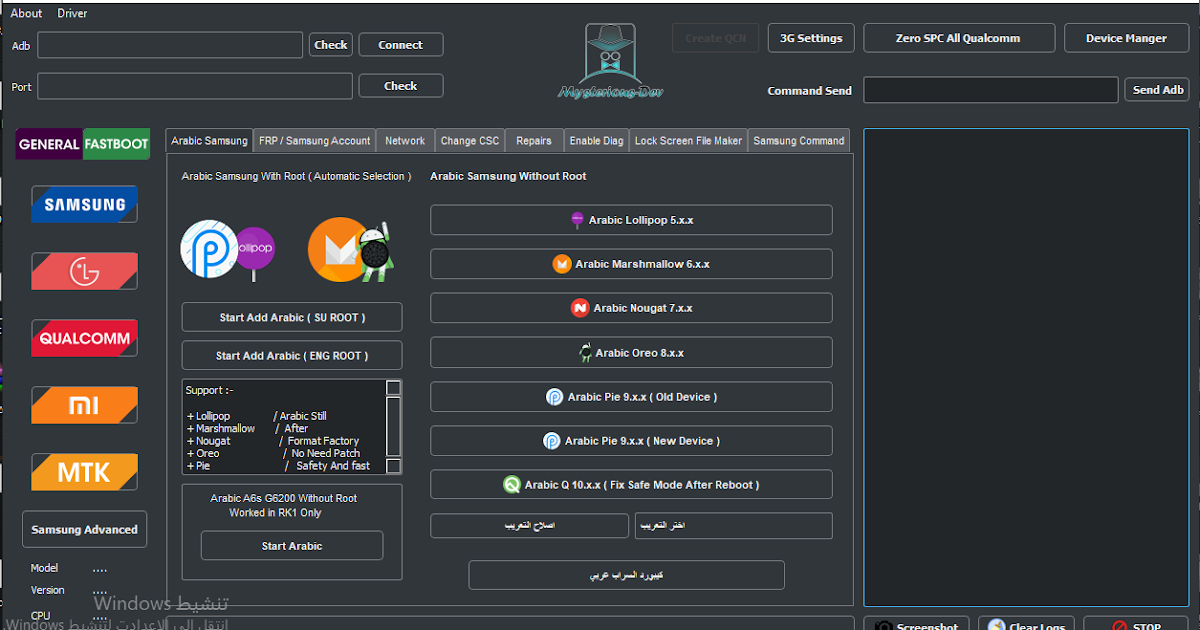Click the Connect button
Image resolution: width=1200 pixels, height=630 pixels.
coord(401,45)
